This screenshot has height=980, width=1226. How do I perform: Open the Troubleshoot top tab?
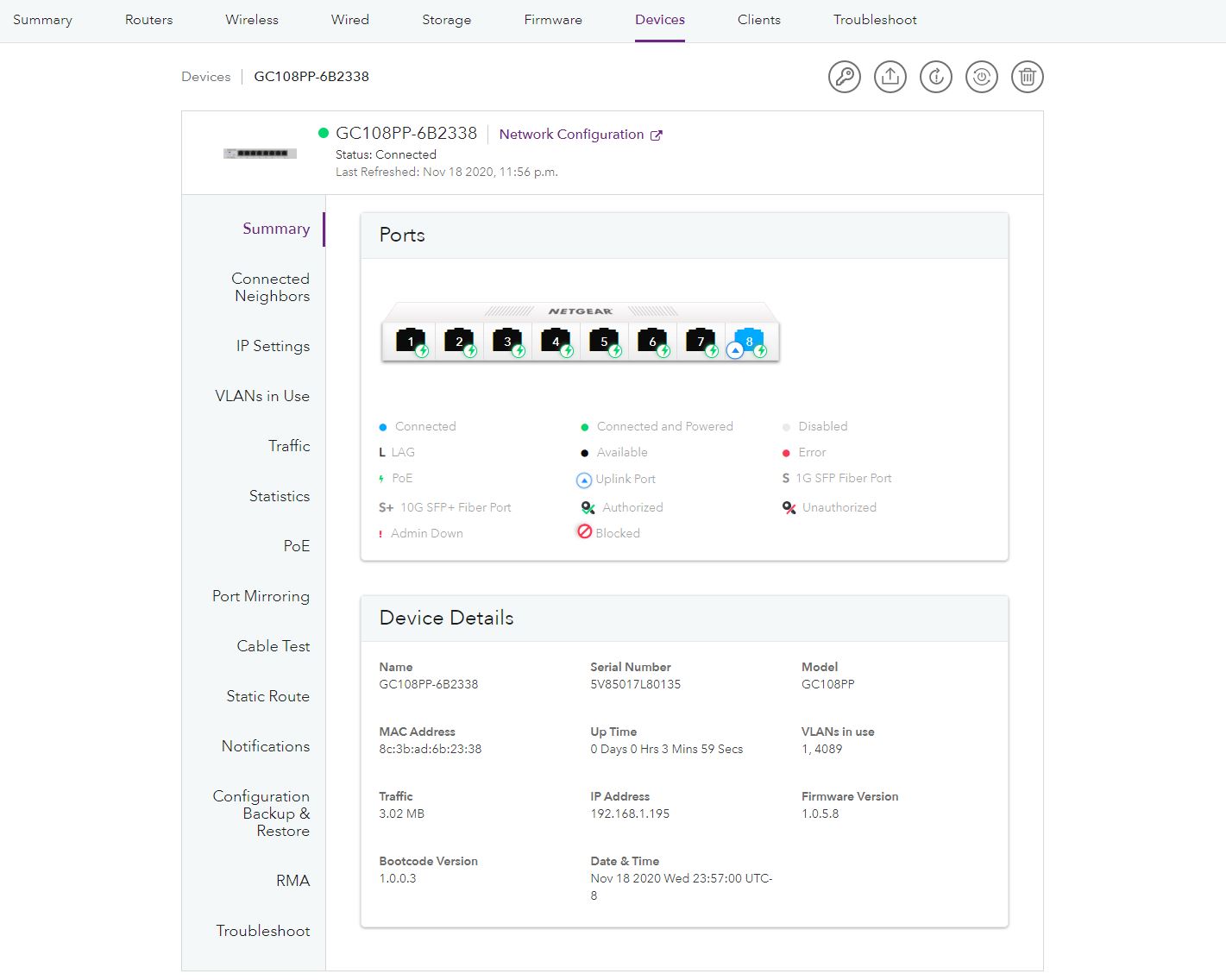(x=875, y=20)
